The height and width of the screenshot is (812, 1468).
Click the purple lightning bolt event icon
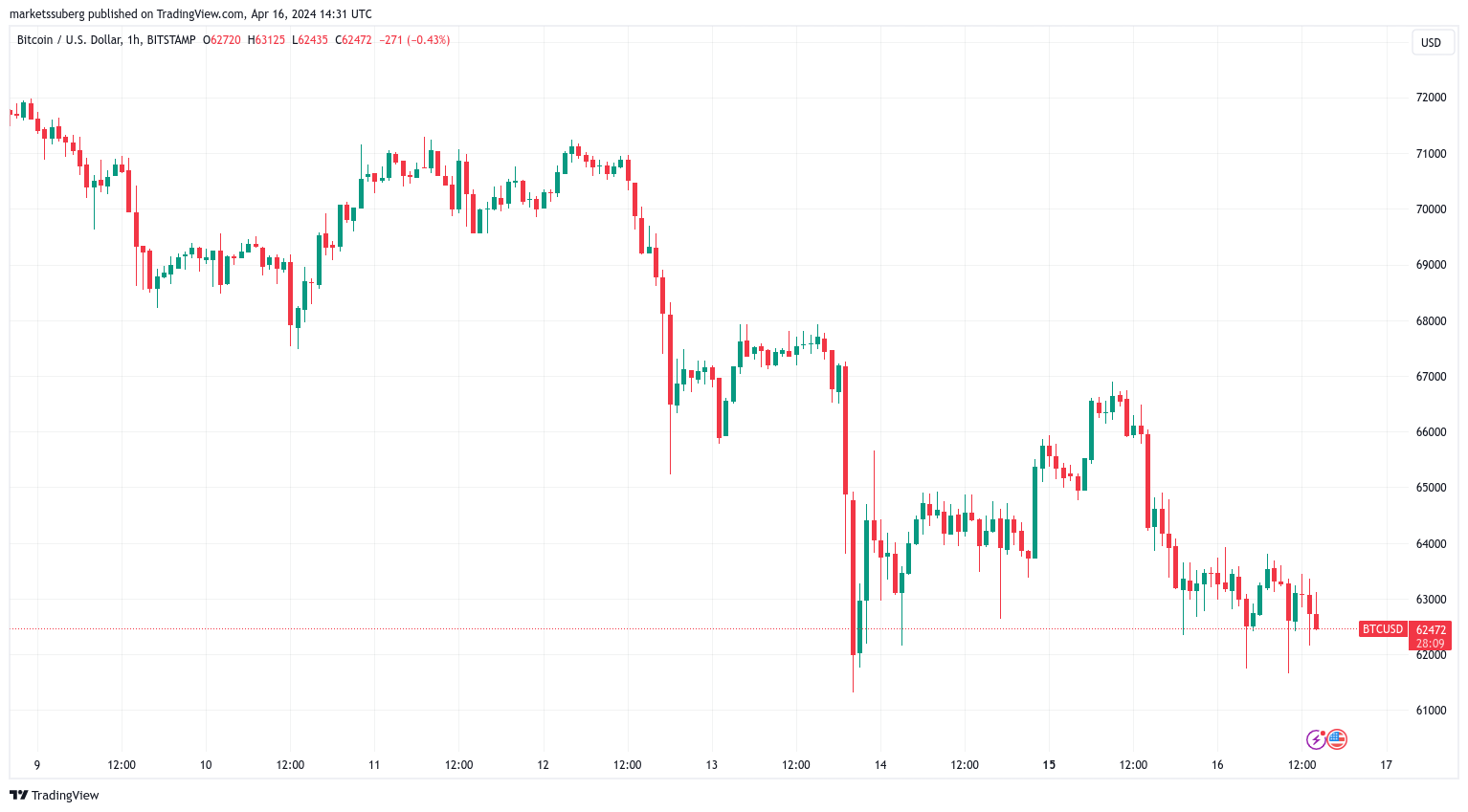coord(1316,739)
